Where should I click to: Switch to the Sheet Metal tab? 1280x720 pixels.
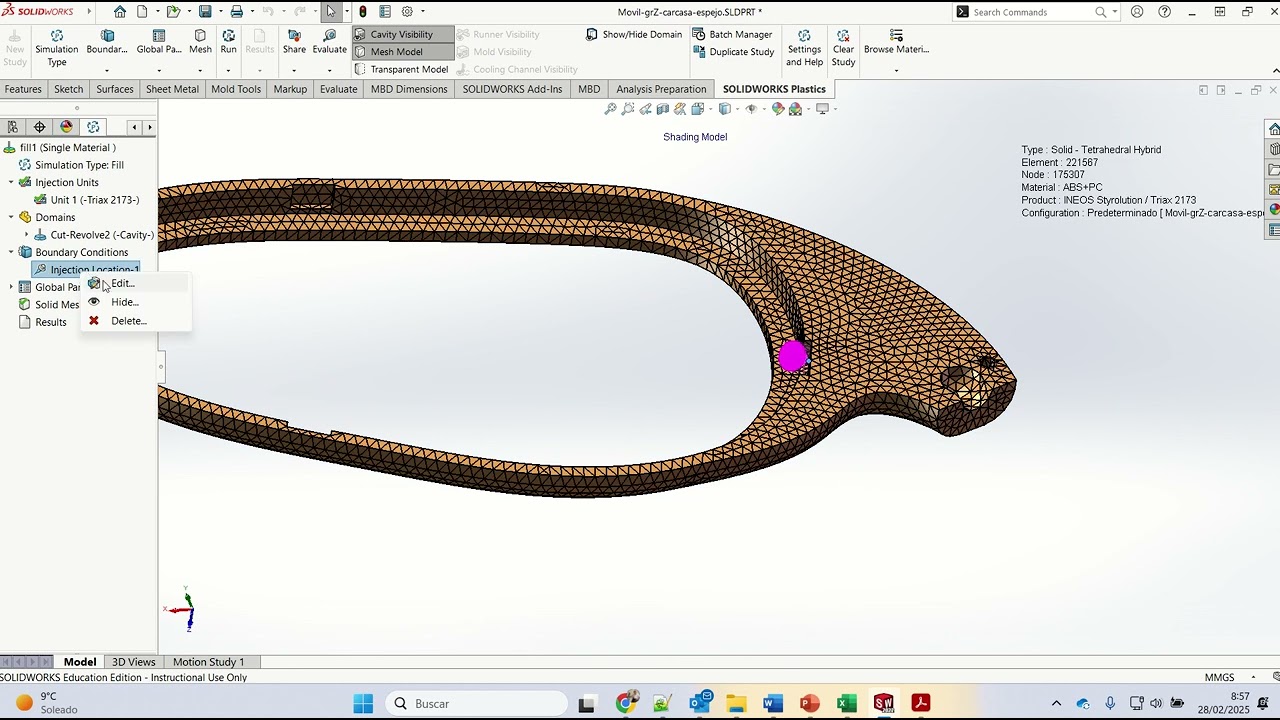(x=172, y=89)
